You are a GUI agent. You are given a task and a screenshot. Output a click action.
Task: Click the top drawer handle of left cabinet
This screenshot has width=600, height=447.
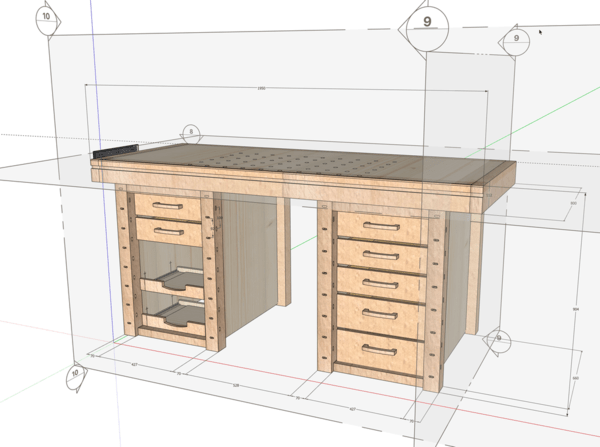pyautogui.click(x=166, y=205)
